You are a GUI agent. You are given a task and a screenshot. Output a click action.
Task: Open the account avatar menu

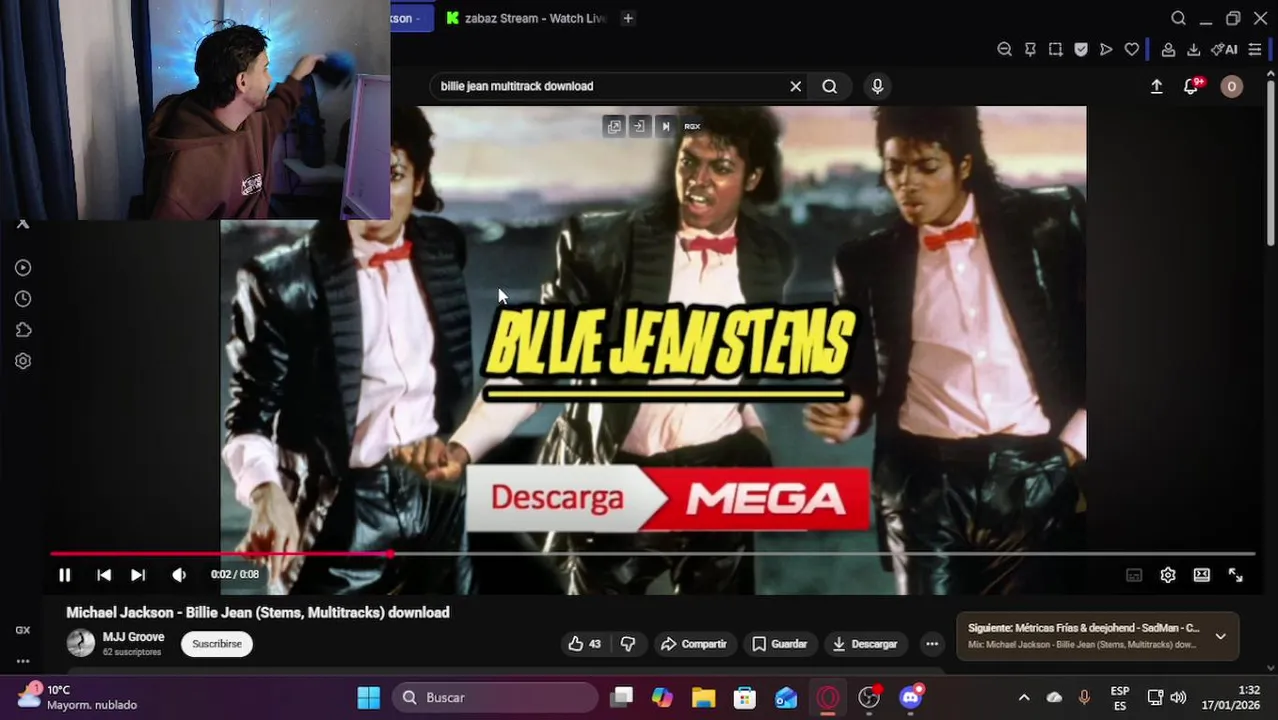coord(1231,87)
